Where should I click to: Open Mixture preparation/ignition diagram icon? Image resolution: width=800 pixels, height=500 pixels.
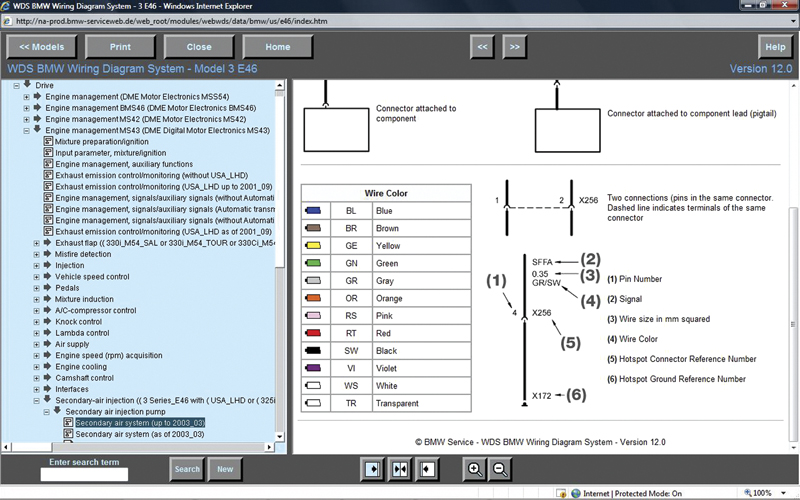coord(48,141)
